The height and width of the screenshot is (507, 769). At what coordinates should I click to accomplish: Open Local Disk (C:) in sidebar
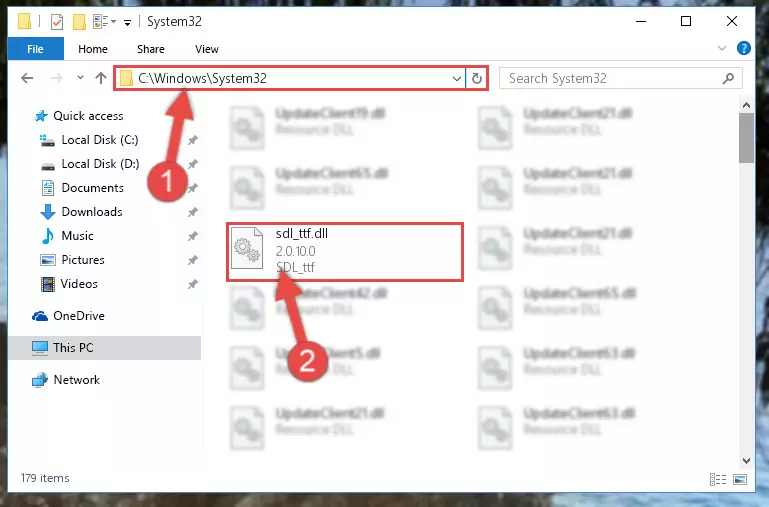click(x=100, y=140)
